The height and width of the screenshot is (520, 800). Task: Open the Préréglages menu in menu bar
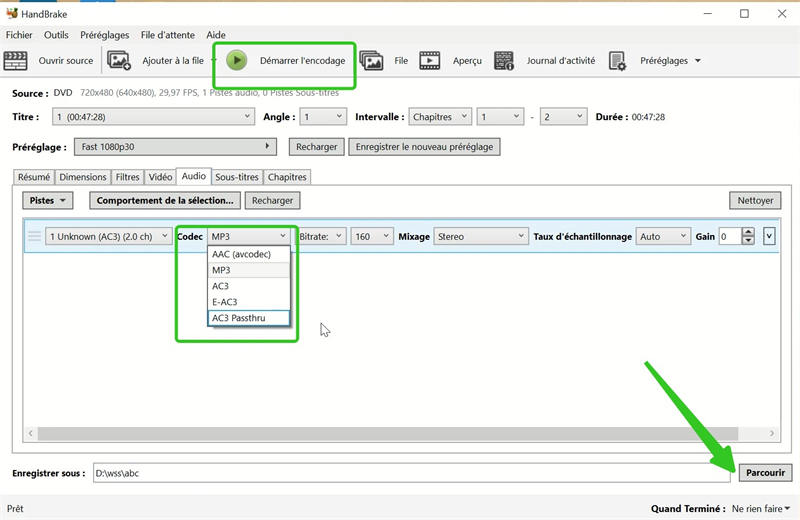tap(105, 35)
